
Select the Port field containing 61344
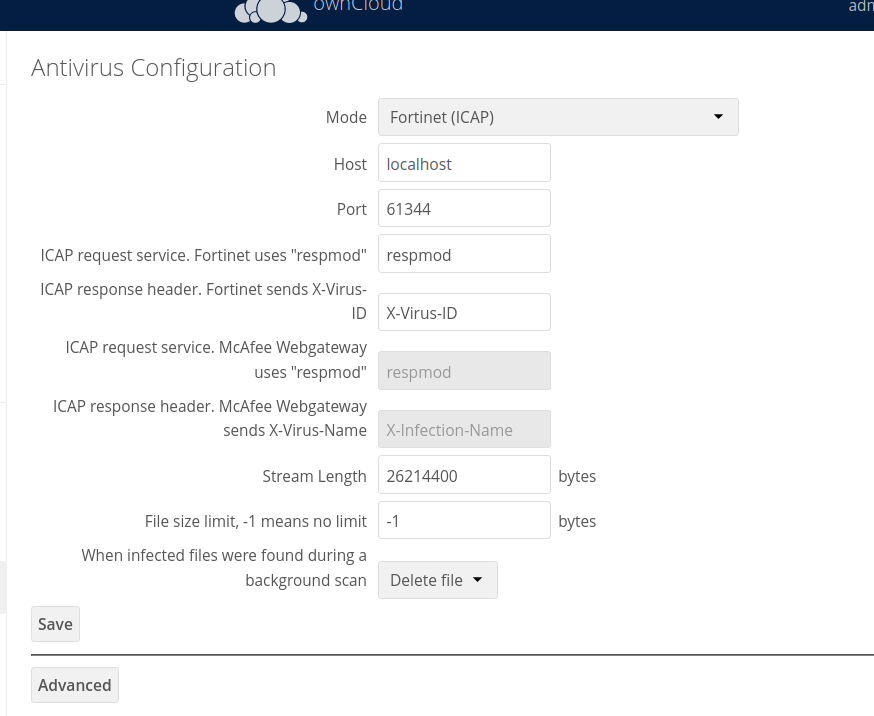[x=464, y=208]
